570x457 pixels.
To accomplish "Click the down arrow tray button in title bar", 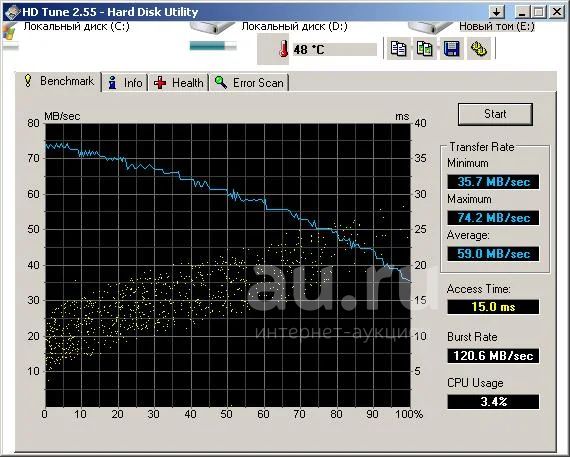I will [497, 12].
